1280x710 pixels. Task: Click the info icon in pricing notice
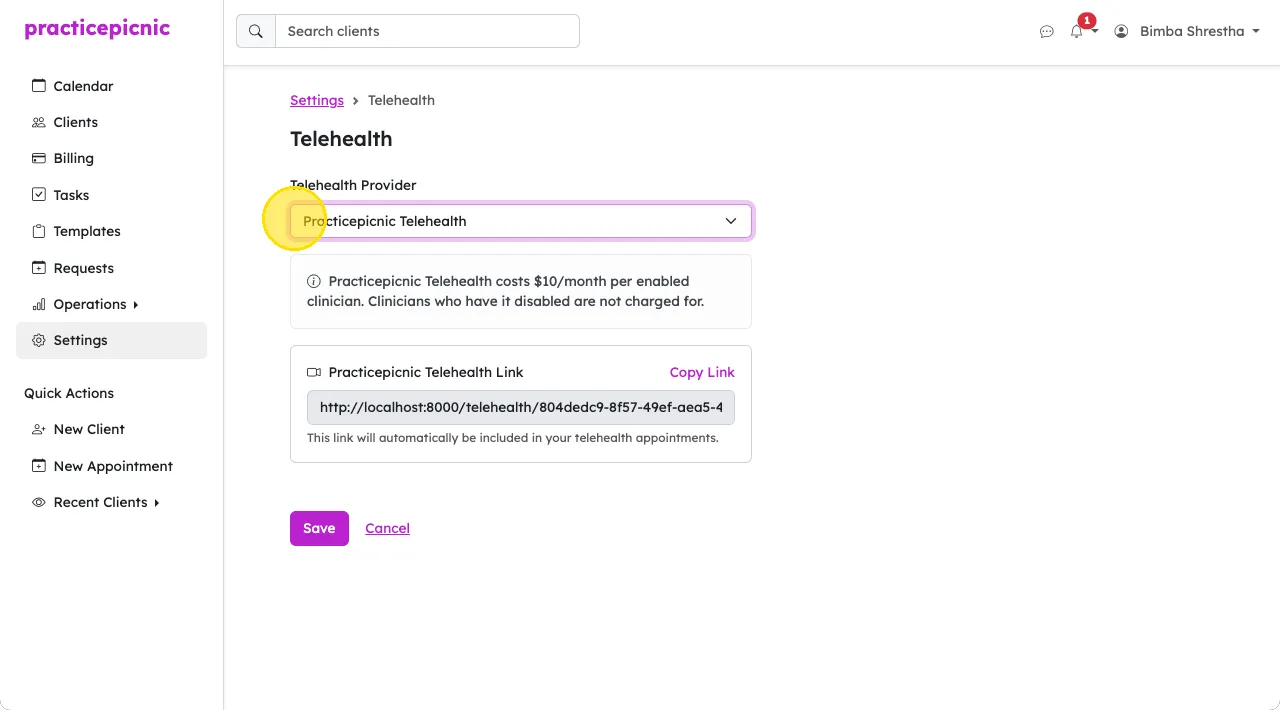point(314,281)
